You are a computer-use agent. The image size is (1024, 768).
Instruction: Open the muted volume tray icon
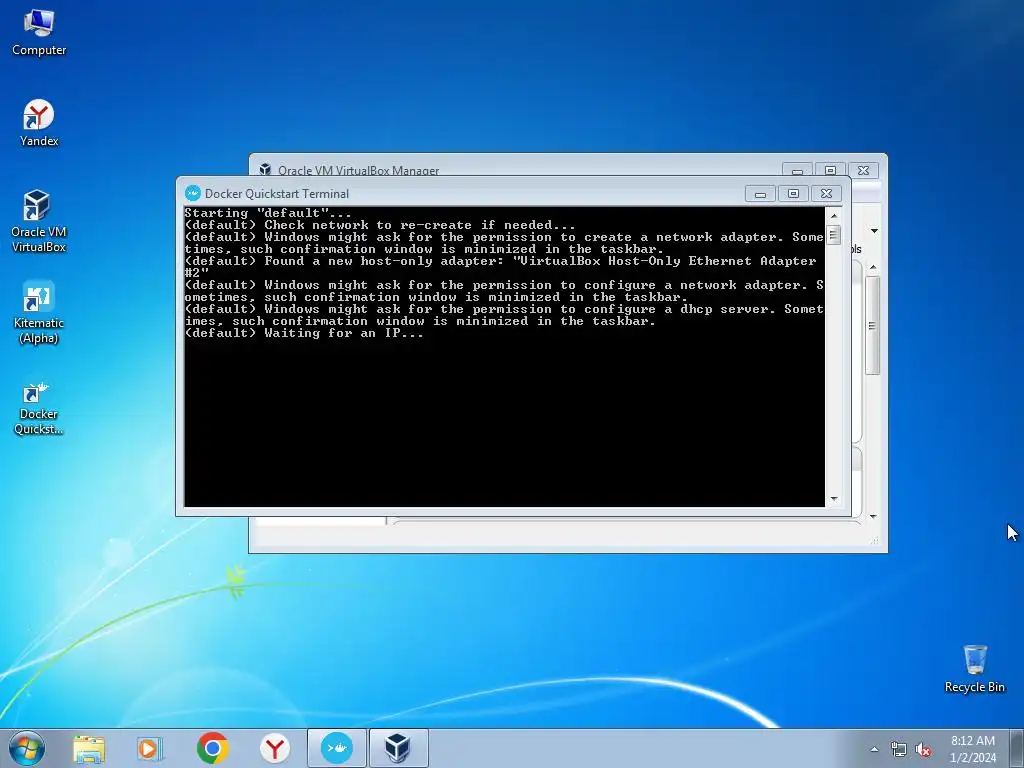tap(923, 750)
